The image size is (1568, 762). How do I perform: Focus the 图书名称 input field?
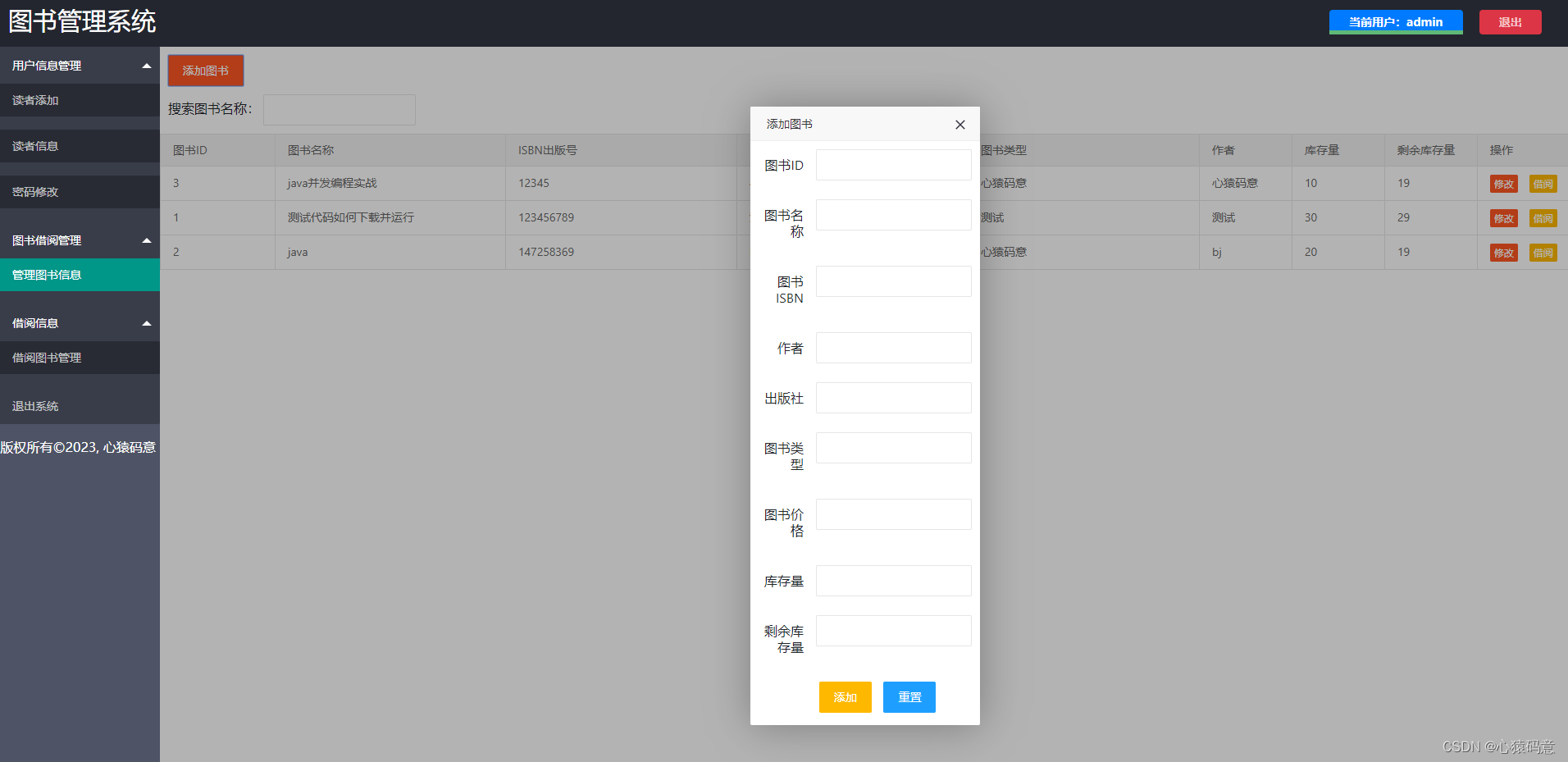(x=894, y=215)
